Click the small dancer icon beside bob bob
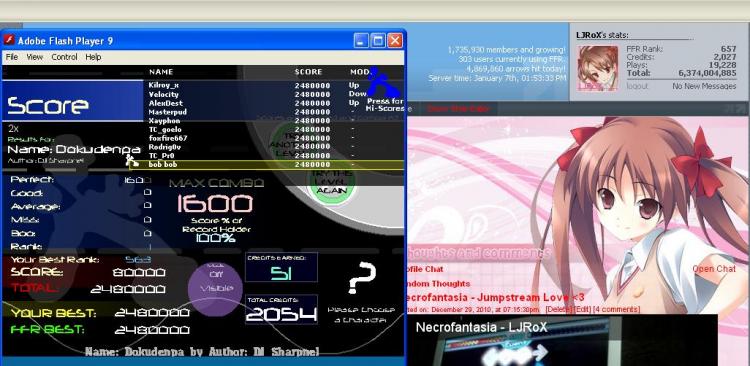The image size is (750, 366). [132, 161]
